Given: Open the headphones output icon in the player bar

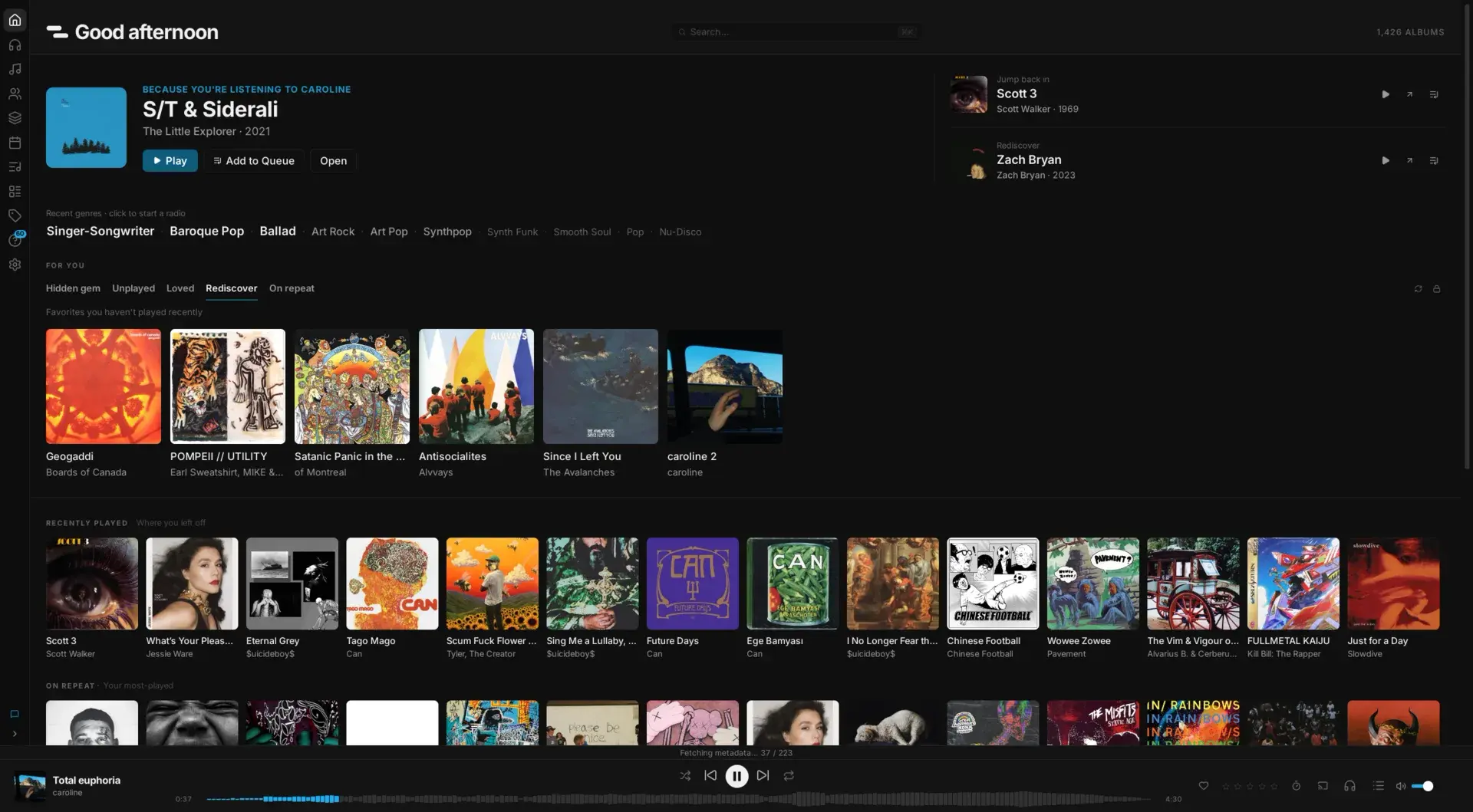Looking at the screenshot, I should [x=1349, y=786].
